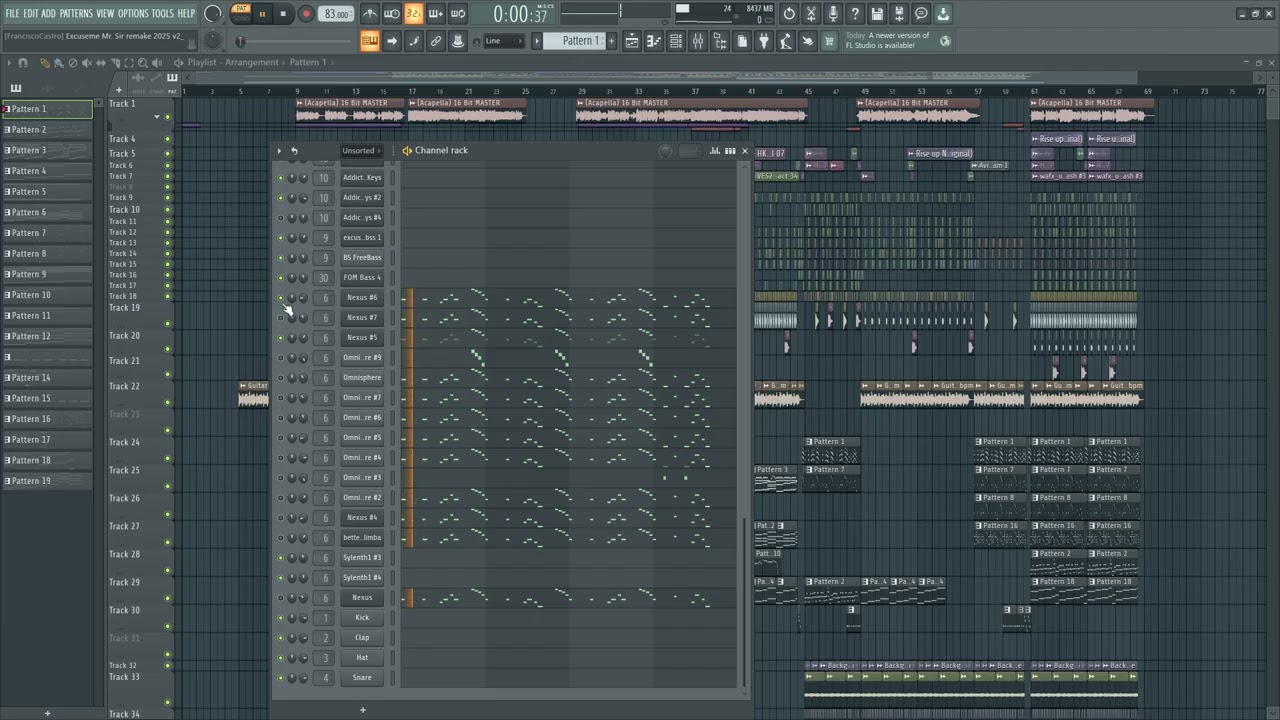
Task: Open the metronome toggle icon
Action: 370,14
